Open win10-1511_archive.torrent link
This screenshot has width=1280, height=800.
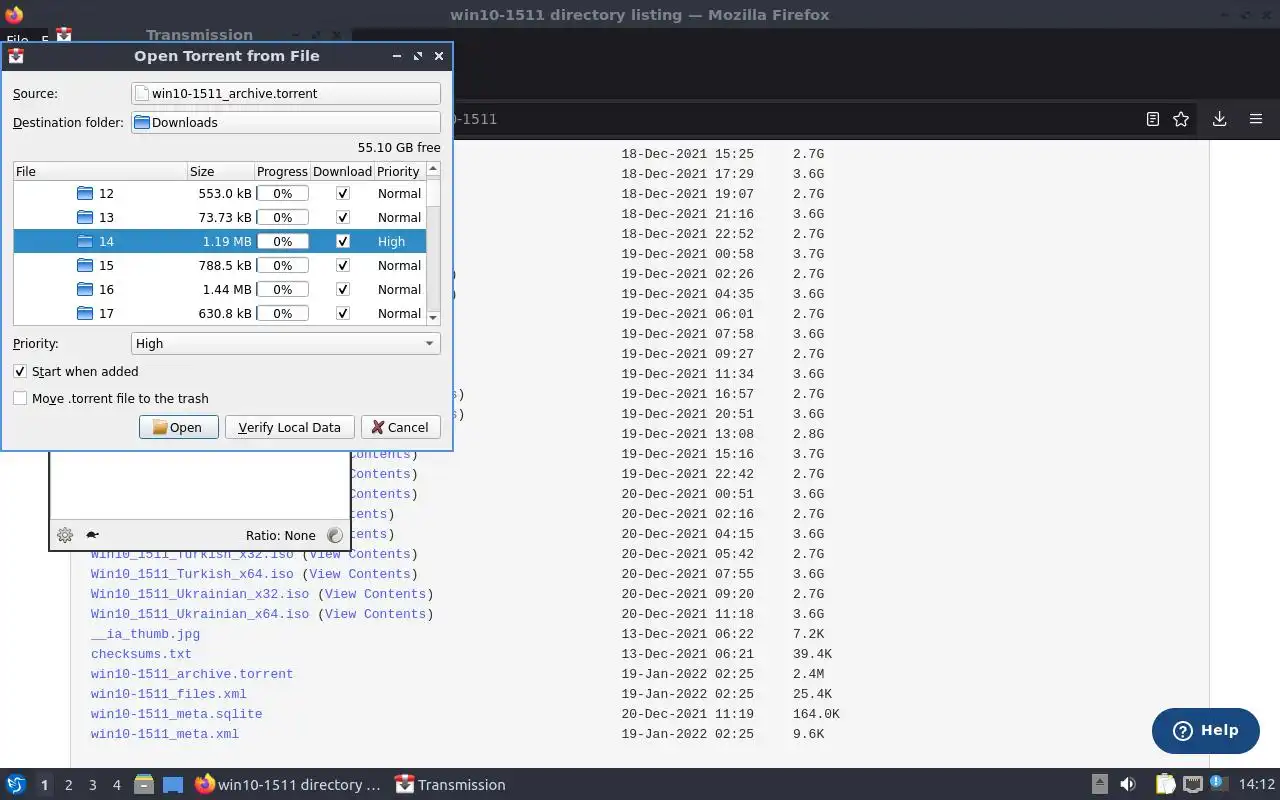[x=192, y=674]
